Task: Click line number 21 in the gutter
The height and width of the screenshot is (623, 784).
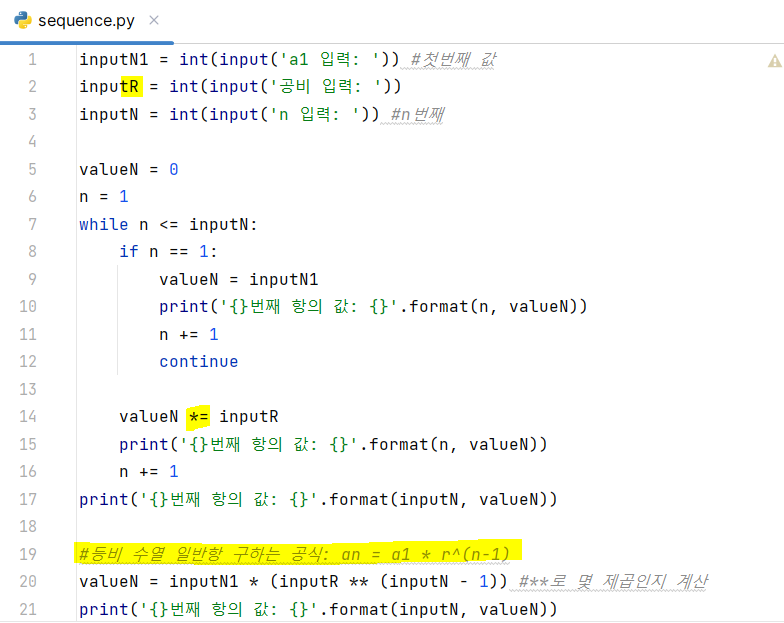Action: coord(28,609)
